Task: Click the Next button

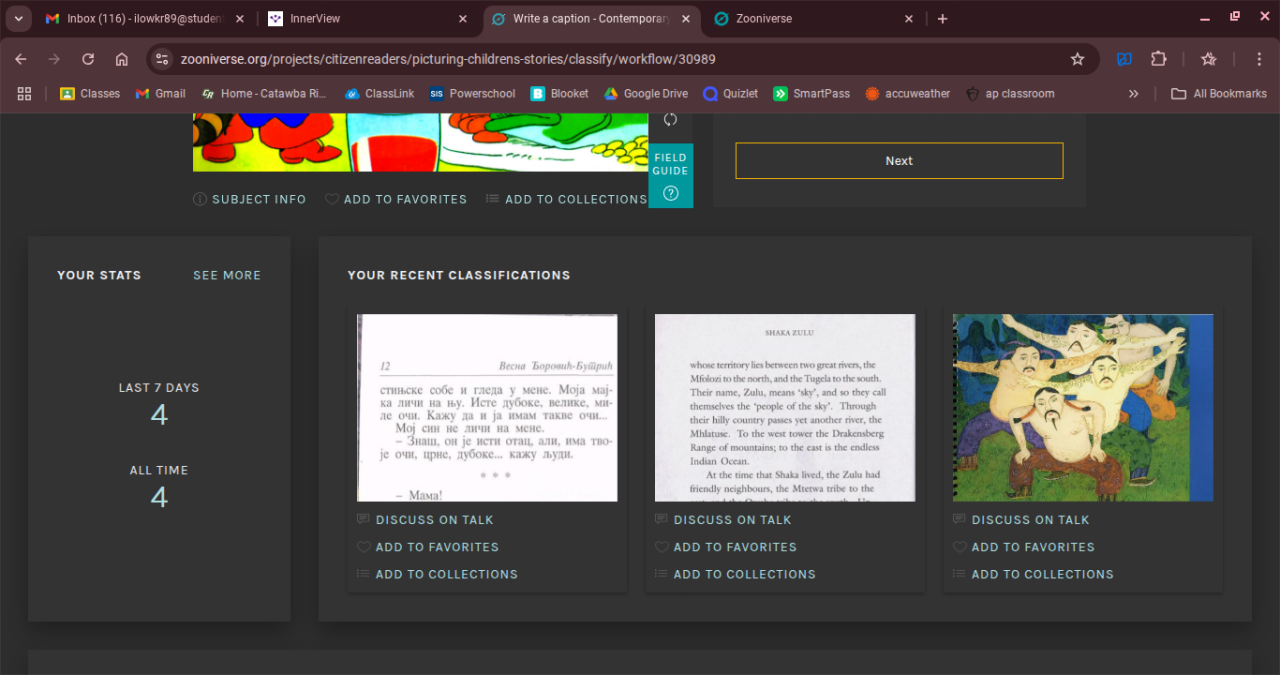Action: 899,161
